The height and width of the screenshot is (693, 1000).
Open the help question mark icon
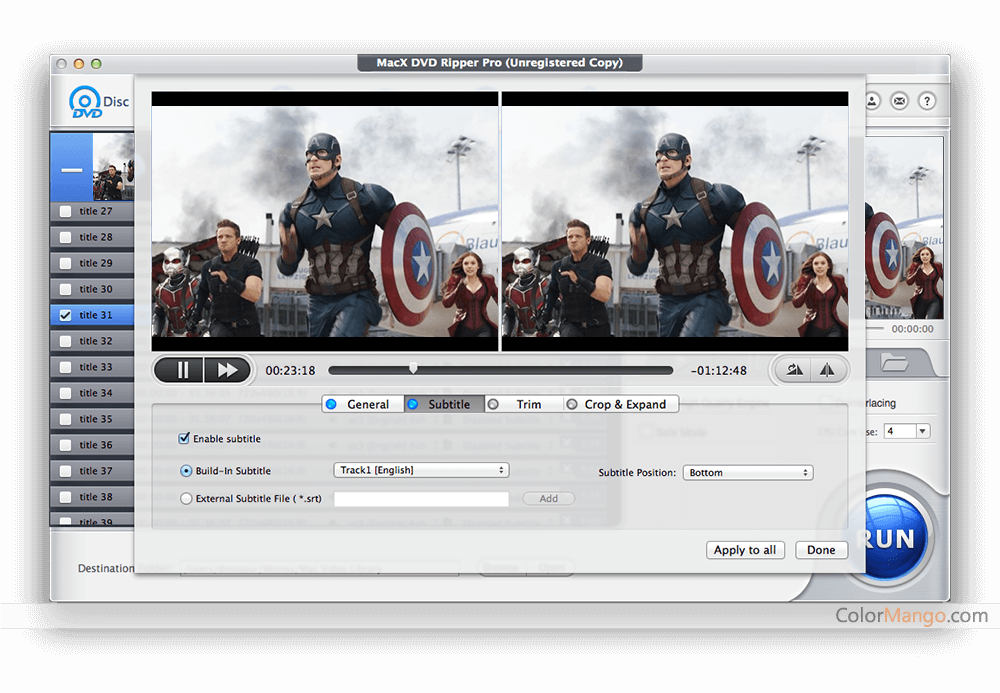[927, 101]
